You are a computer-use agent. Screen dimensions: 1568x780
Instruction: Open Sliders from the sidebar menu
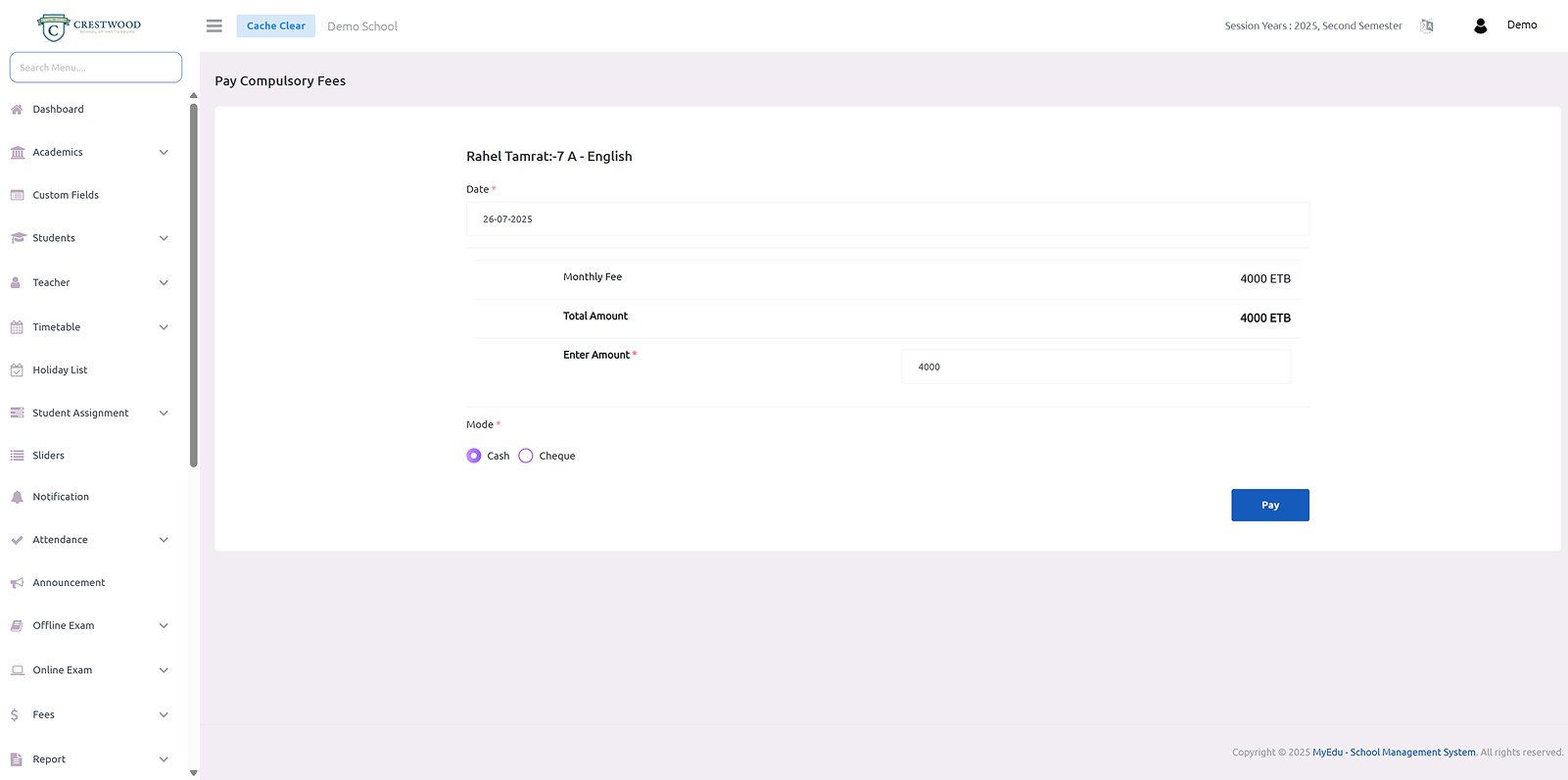[x=48, y=456]
